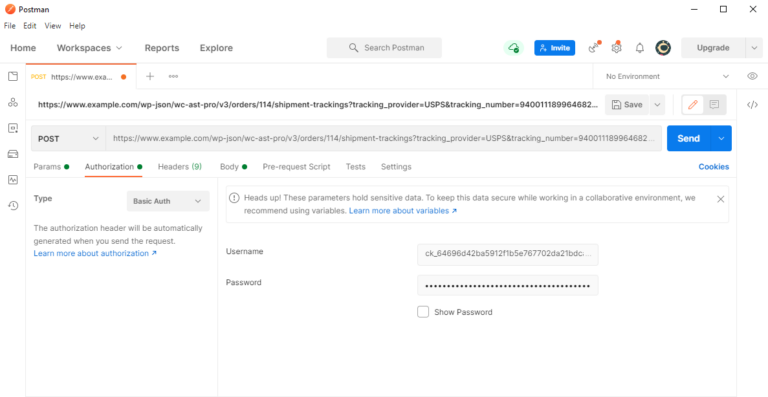The width and height of the screenshot is (768, 397).
Task: Open the Mock Servers sidebar icon
Action: [13, 154]
